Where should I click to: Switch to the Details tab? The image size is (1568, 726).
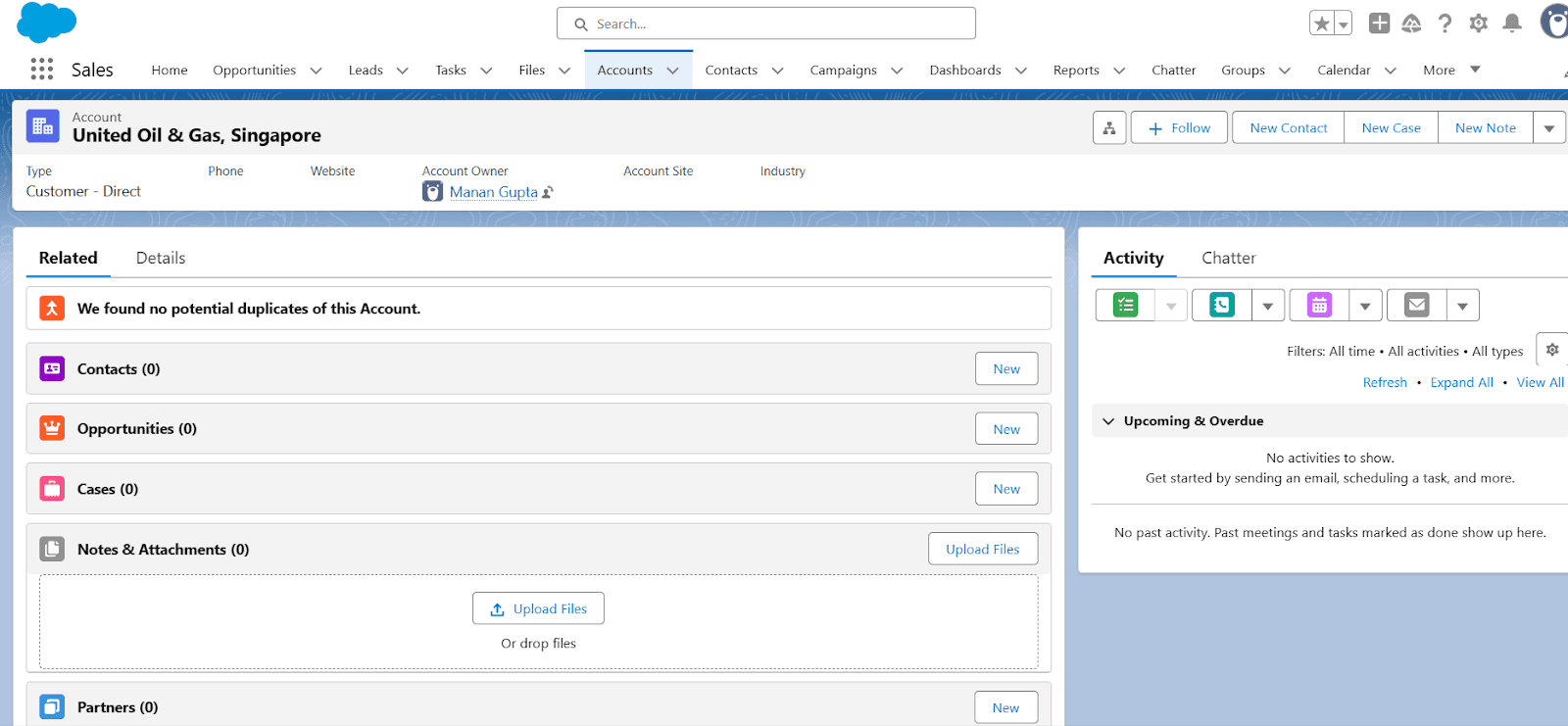(x=161, y=258)
